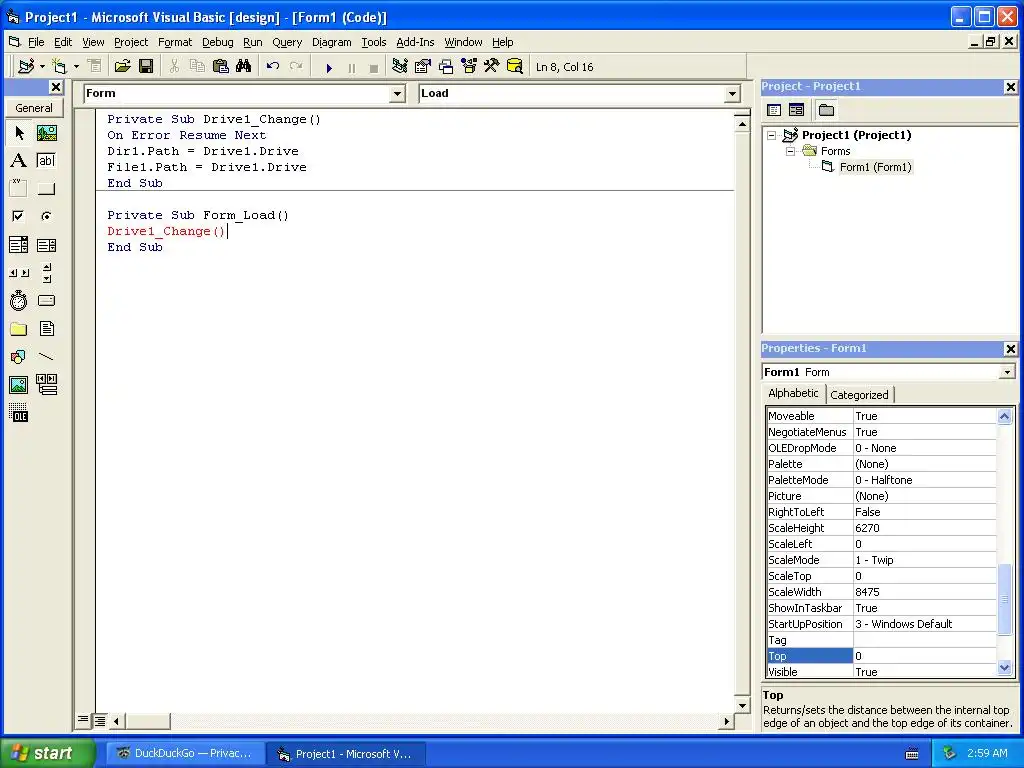The height and width of the screenshot is (768, 1024).
Task: Click the toolbox General tab button
Action: pyautogui.click(x=34, y=108)
